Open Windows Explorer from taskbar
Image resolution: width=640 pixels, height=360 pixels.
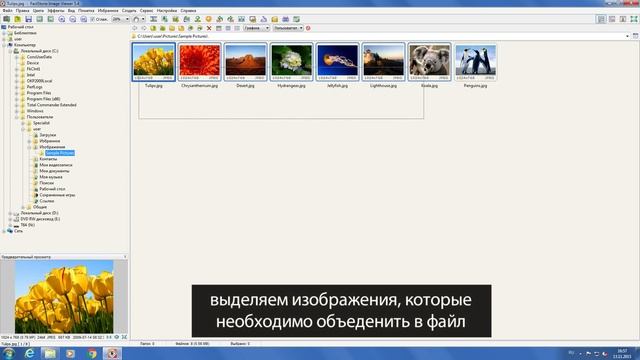[x=50, y=353]
